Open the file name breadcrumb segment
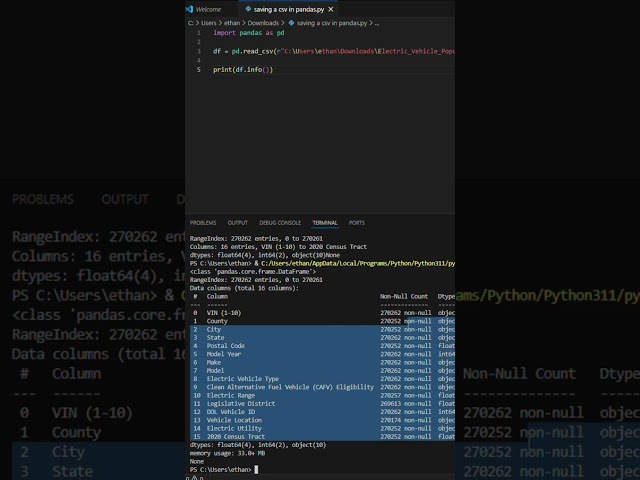 [332, 23]
